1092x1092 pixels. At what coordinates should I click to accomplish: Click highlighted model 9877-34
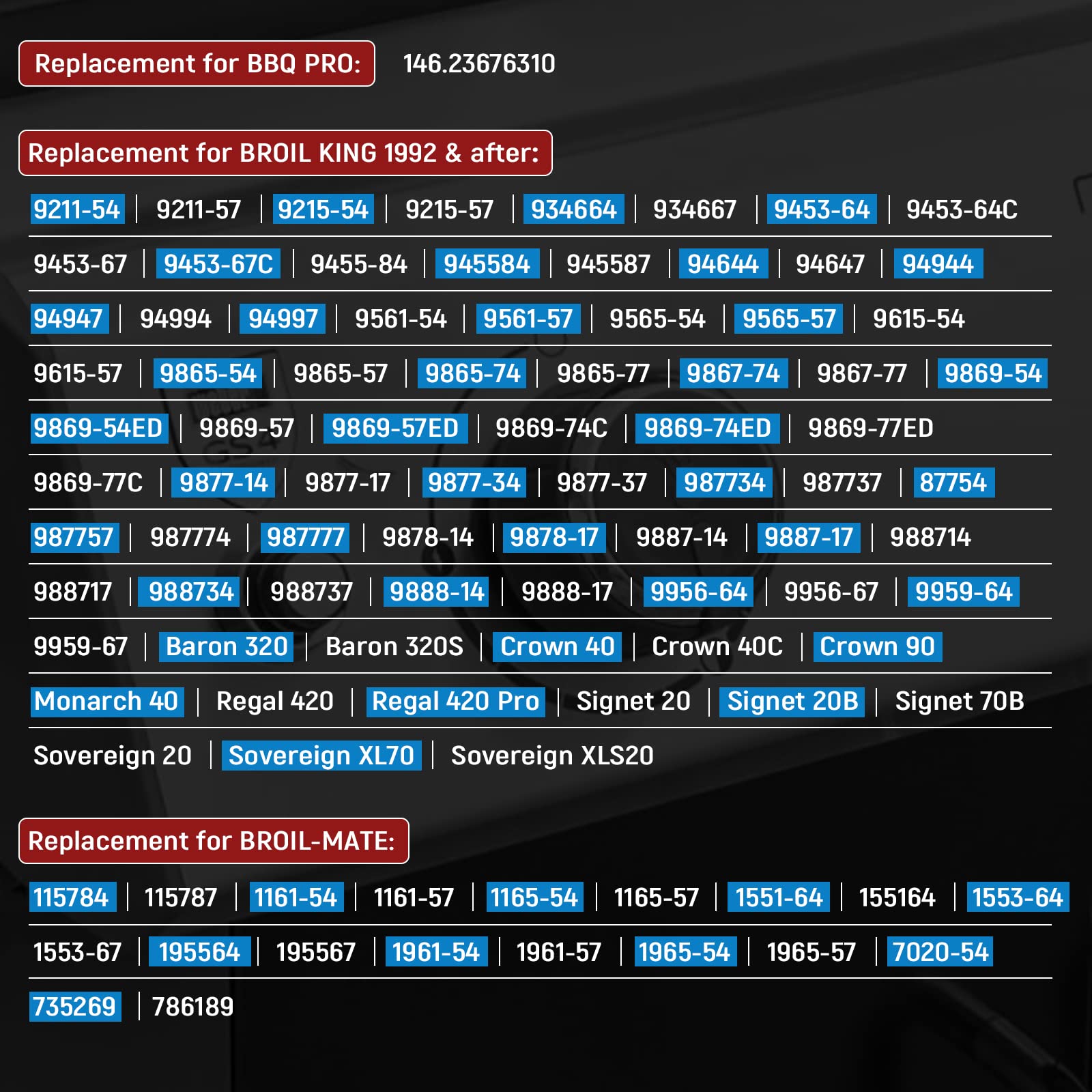[x=474, y=483]
